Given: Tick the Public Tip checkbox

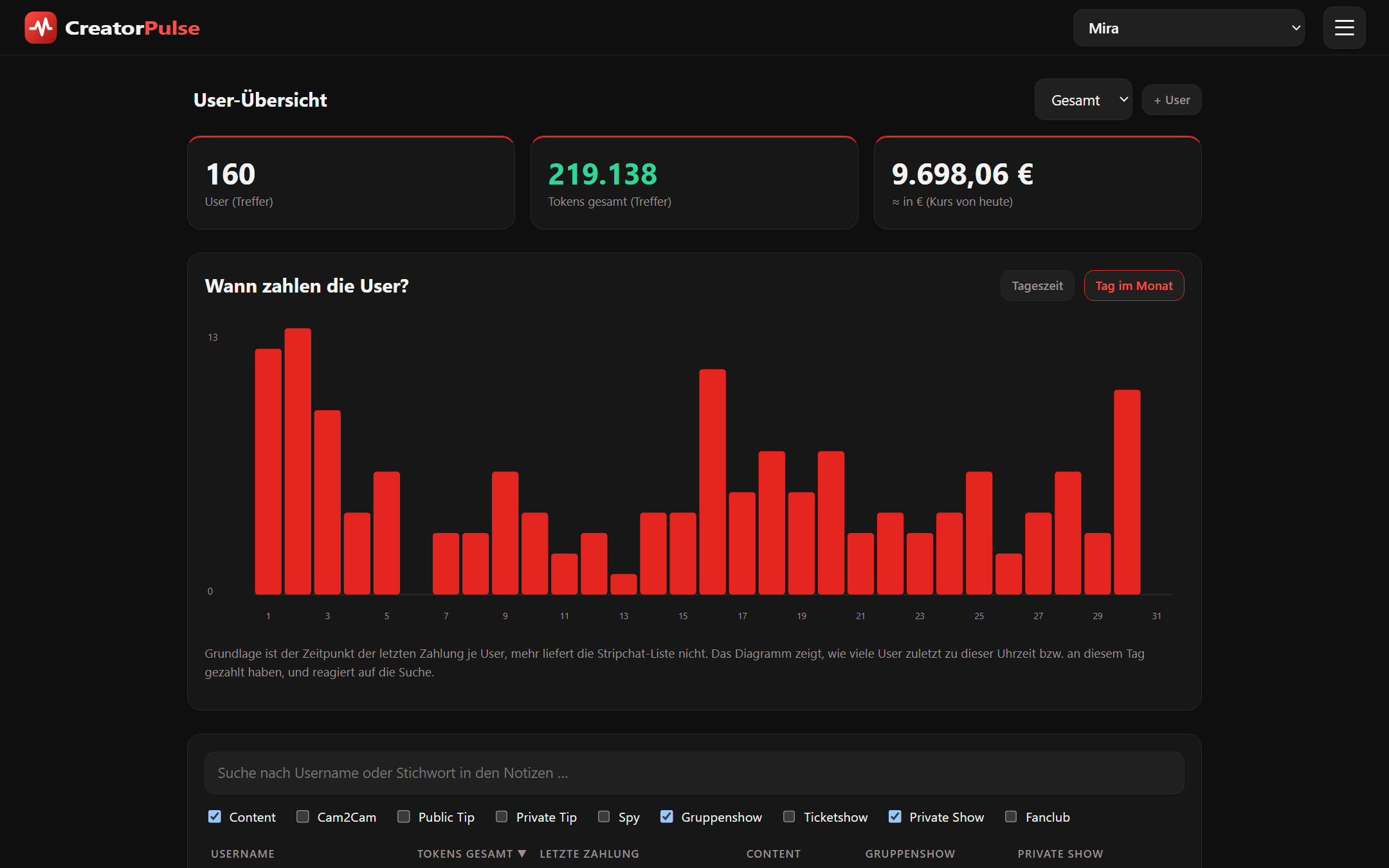Looking at the screenshot, I should [404, 817].
